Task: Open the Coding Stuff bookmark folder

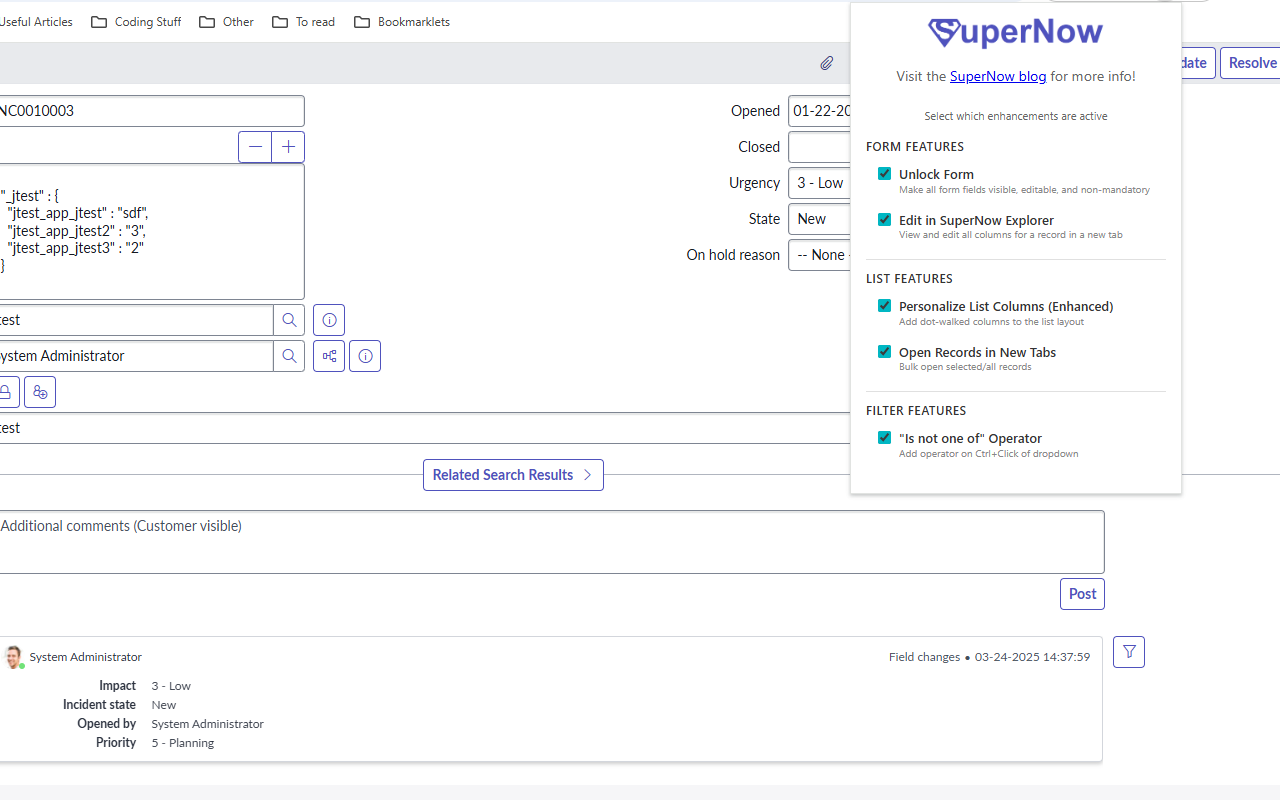Action: (136, 22)
